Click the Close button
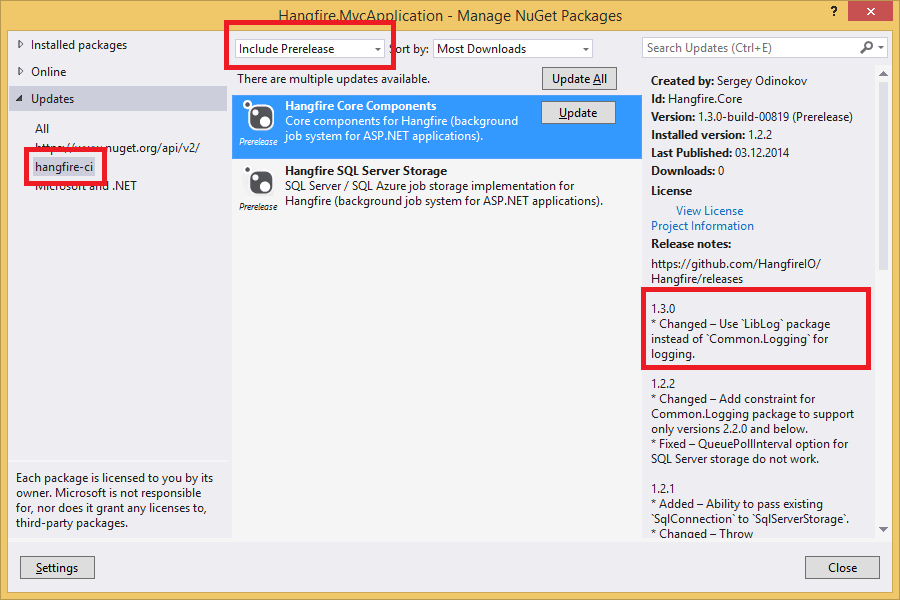 pos(842,567)
